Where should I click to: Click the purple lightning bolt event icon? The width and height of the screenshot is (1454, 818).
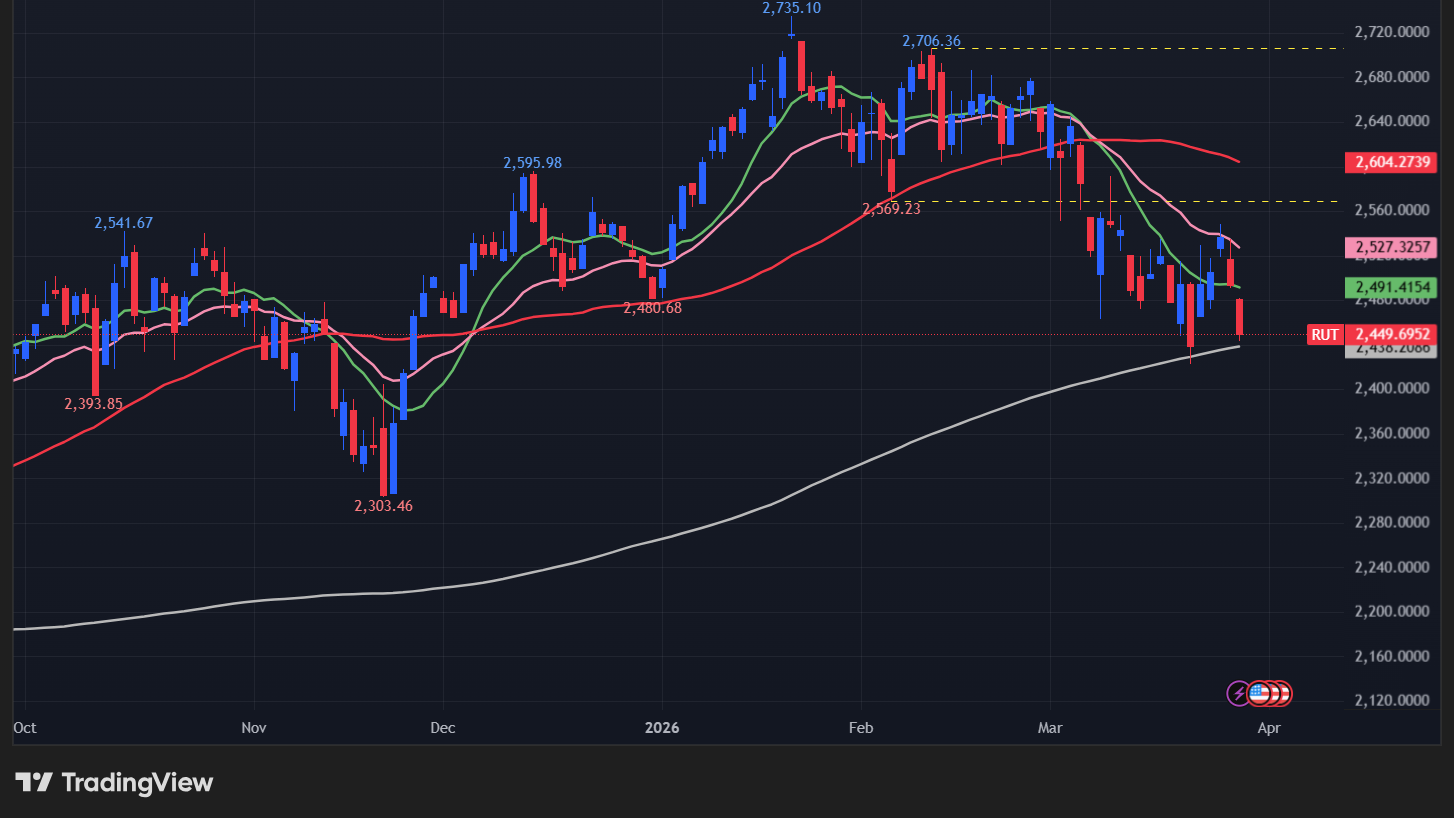(1238, 693)
